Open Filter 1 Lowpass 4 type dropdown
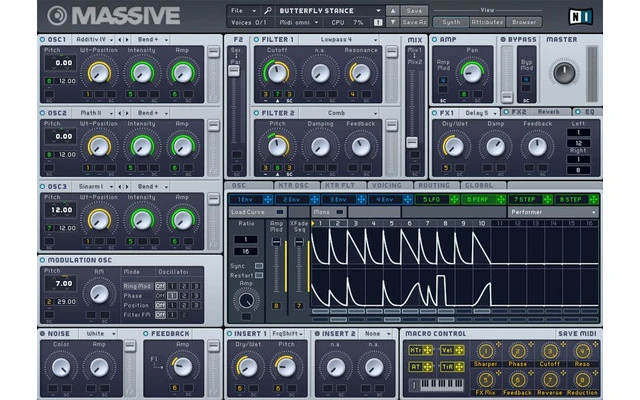The height and width of the screenshot is (400, 640). click(x=340, y=40)
